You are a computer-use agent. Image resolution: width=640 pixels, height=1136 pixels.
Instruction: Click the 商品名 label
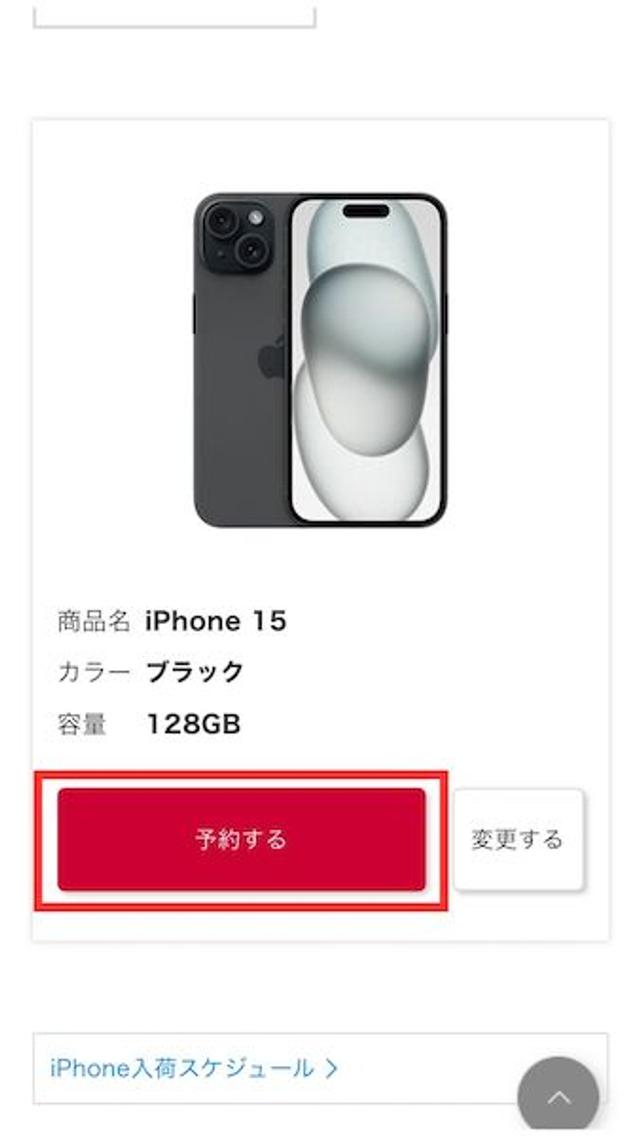[94, 621]
